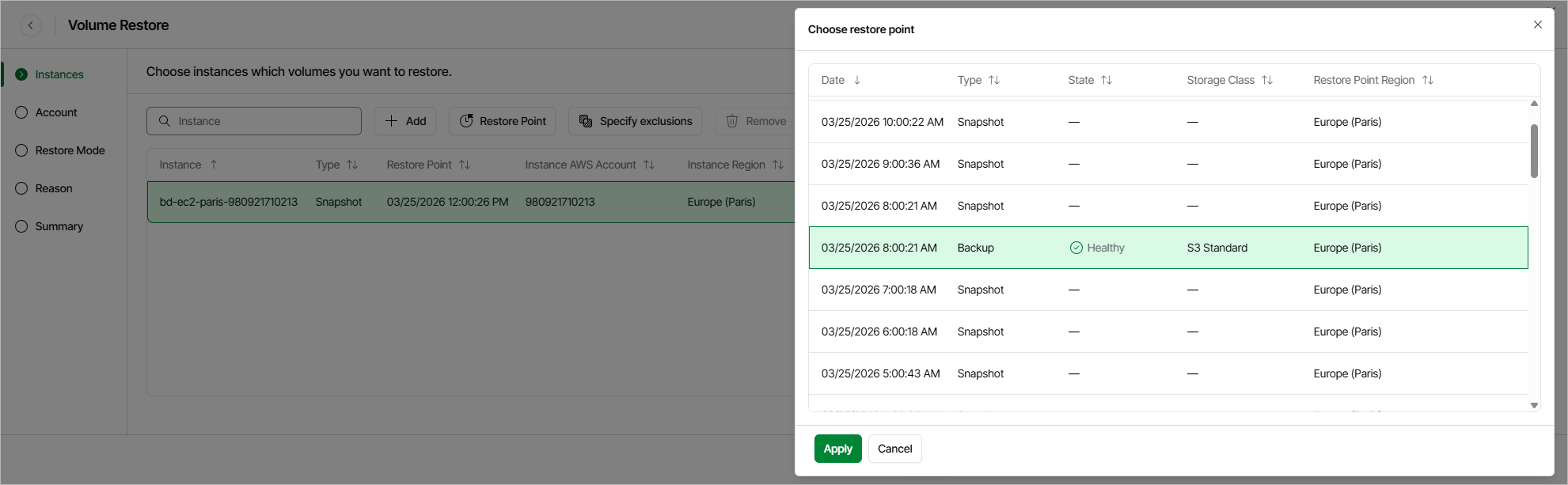This screenshot has height=485, width=1568.
Task: Select the Account wizard step
Action: (56, 112)
